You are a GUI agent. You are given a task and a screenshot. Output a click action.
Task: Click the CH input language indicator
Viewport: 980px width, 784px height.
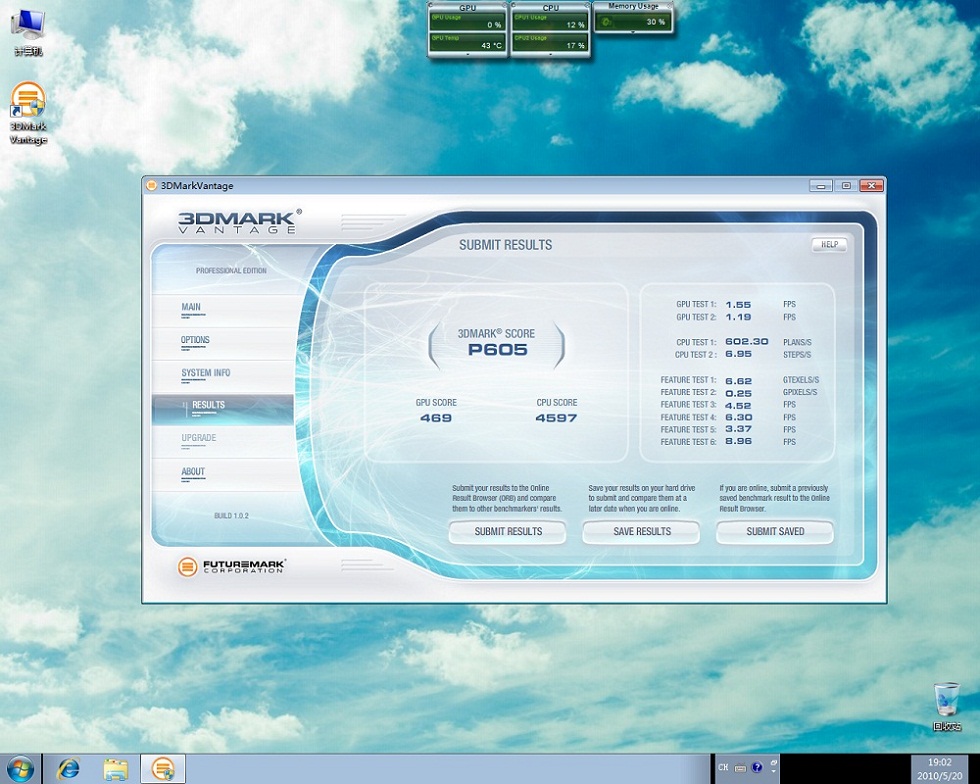(723, 767)
